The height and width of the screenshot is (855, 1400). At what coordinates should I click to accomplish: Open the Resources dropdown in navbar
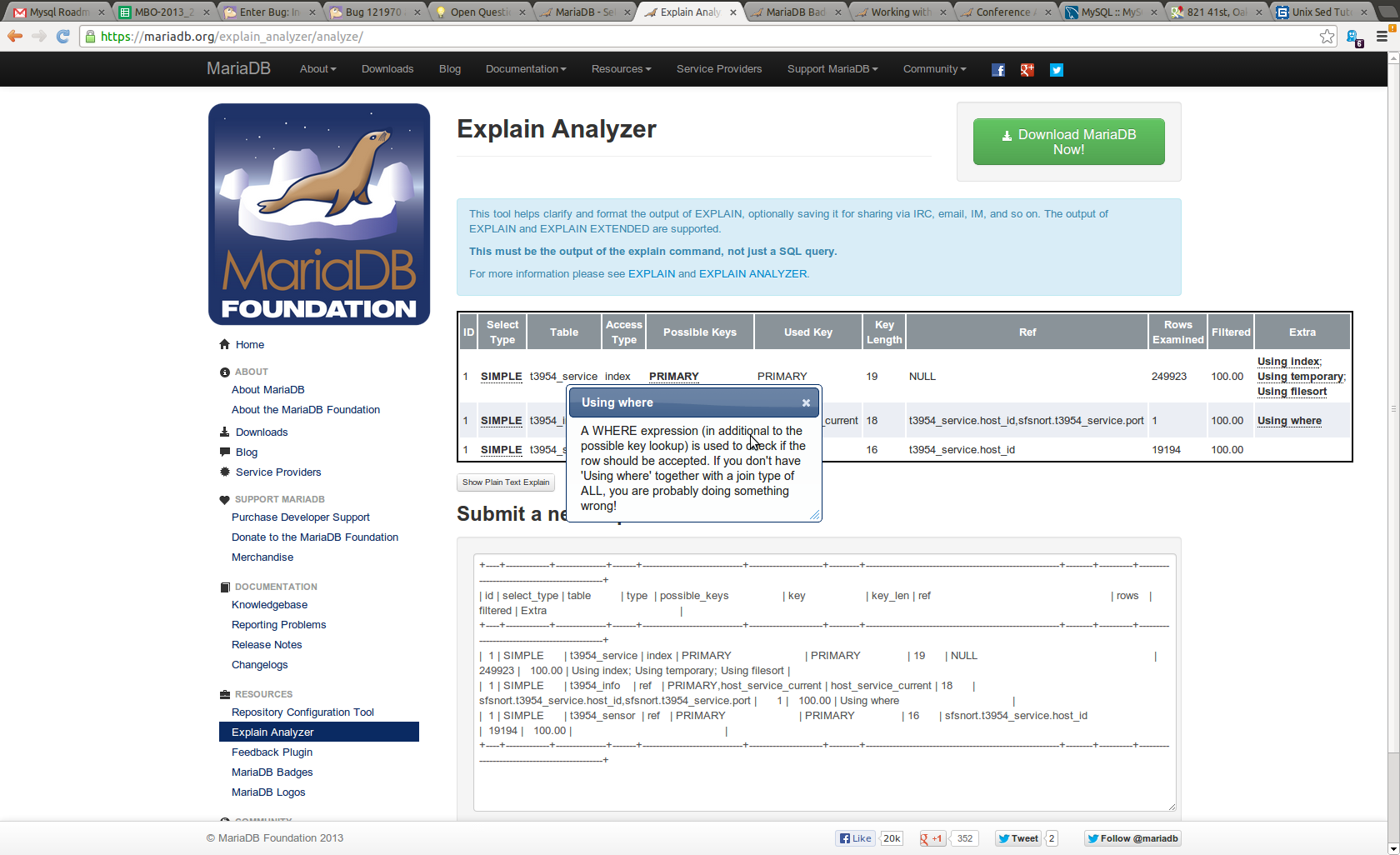[621, 69]
